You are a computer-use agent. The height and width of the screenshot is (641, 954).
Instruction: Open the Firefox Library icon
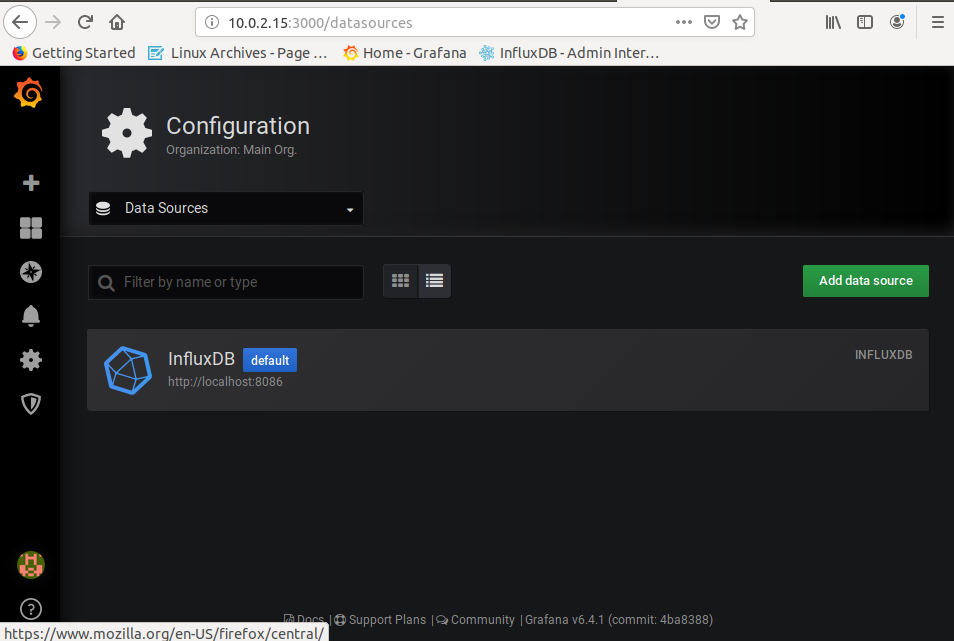coord(833,23)
